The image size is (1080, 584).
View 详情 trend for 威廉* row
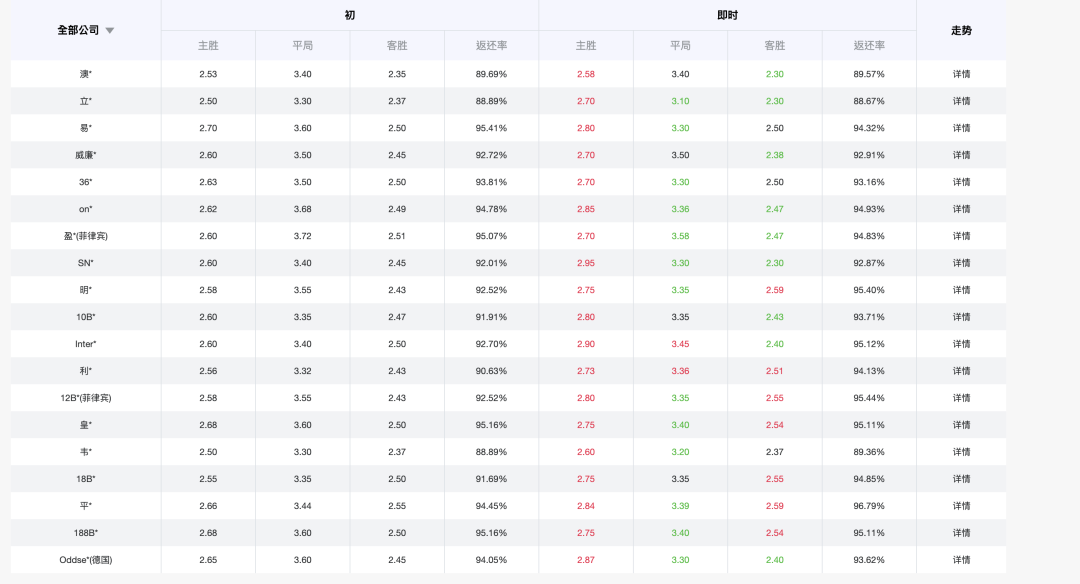pos(961,155)
